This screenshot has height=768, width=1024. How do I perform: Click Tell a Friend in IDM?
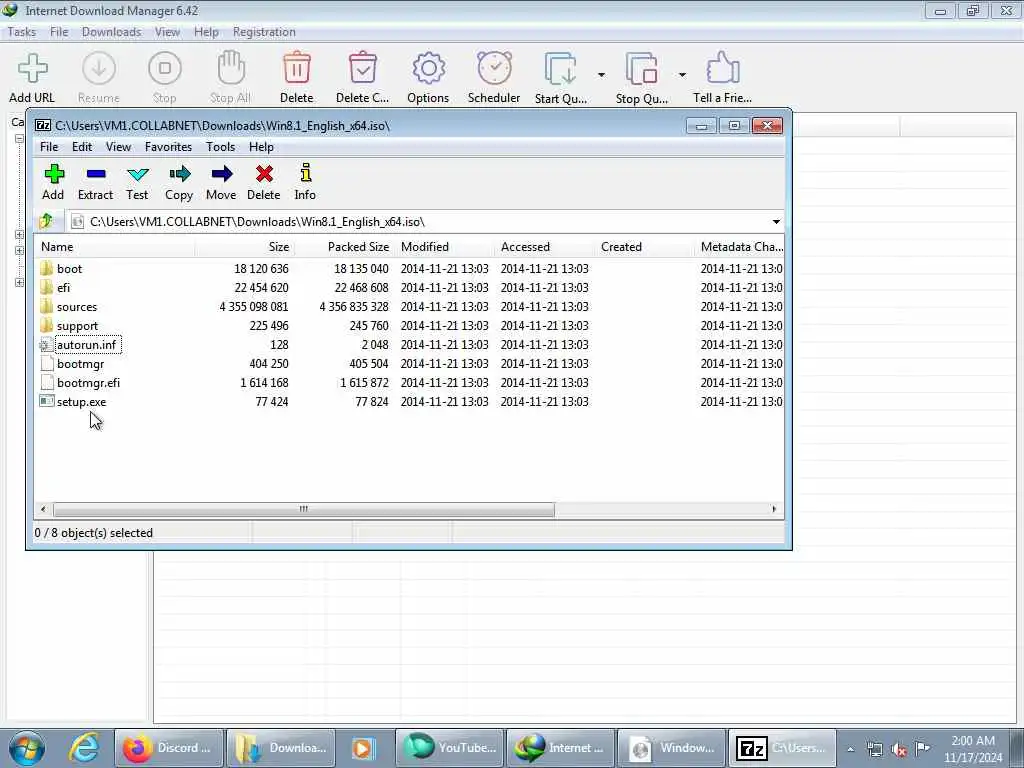722,78
